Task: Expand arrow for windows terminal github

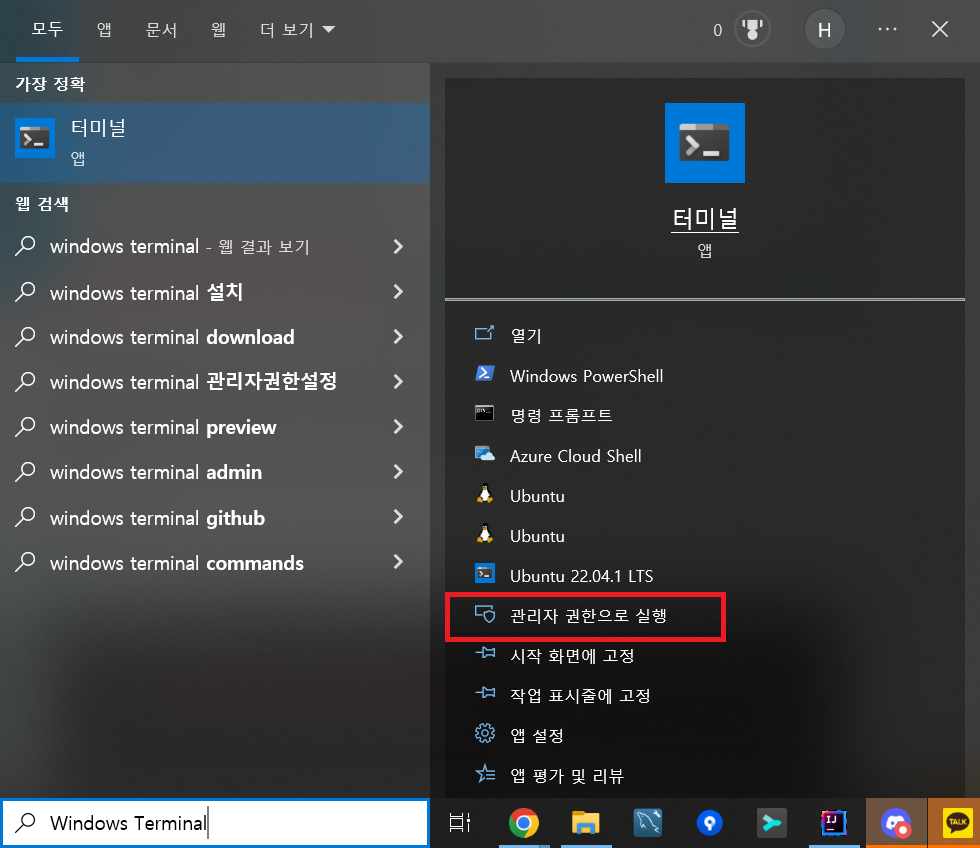Action: tap(398, 517)
